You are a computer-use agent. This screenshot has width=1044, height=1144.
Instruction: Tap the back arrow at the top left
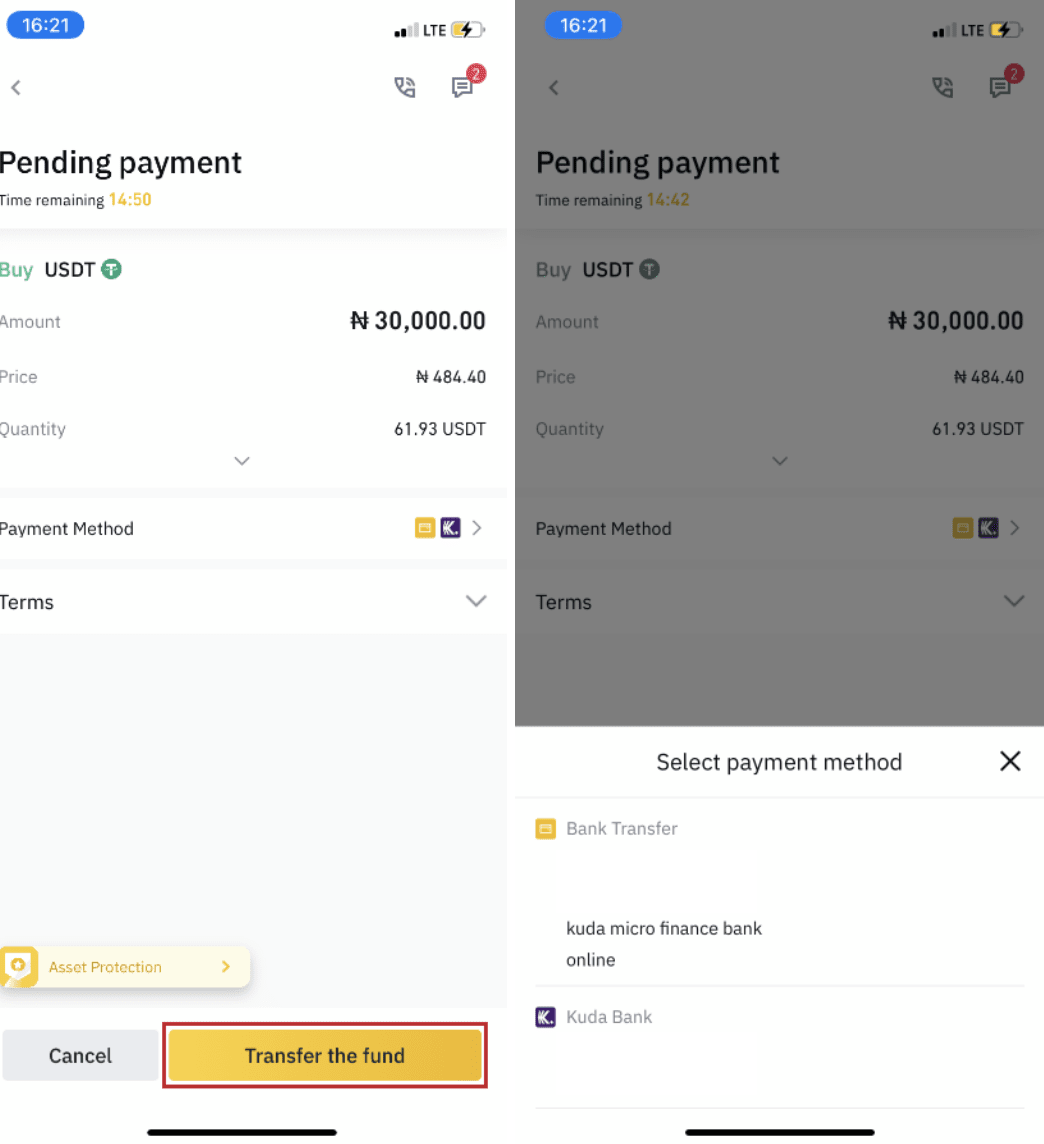[16, 87]
